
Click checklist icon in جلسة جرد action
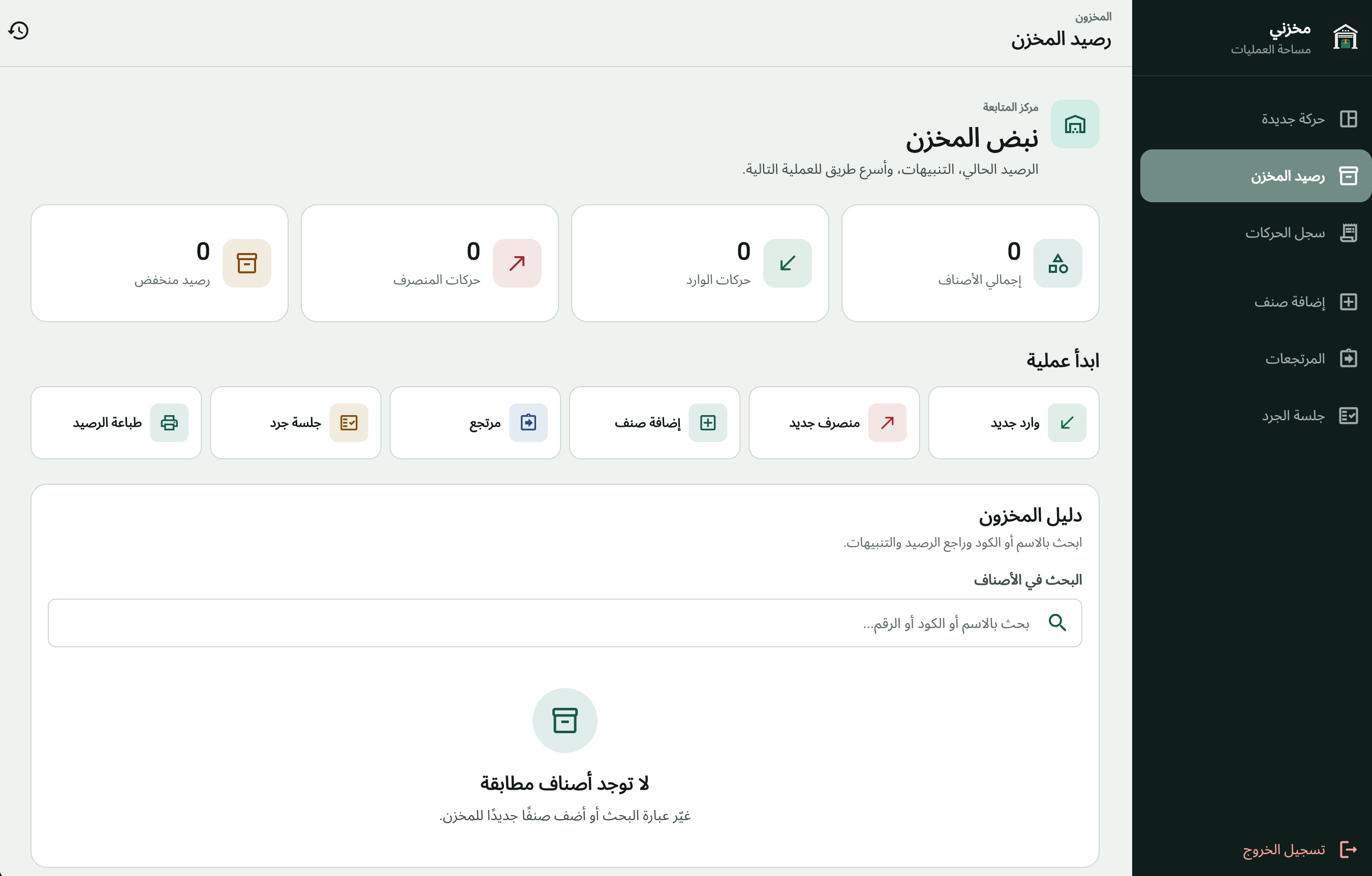349,423
